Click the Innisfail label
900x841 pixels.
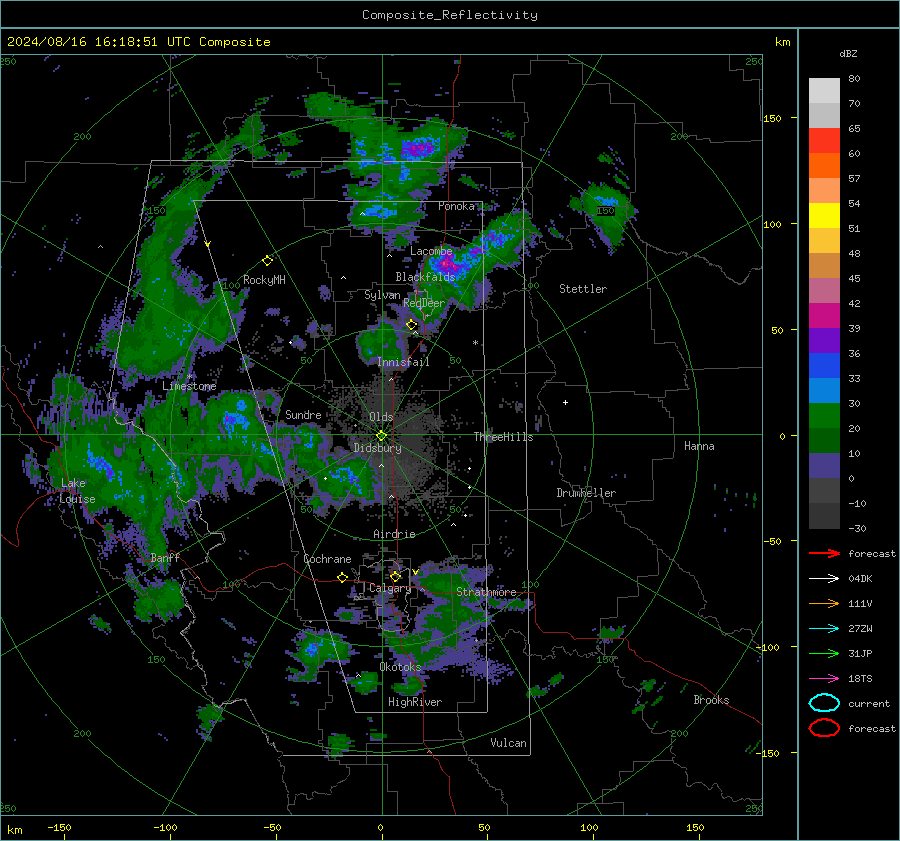click(403, 362)
